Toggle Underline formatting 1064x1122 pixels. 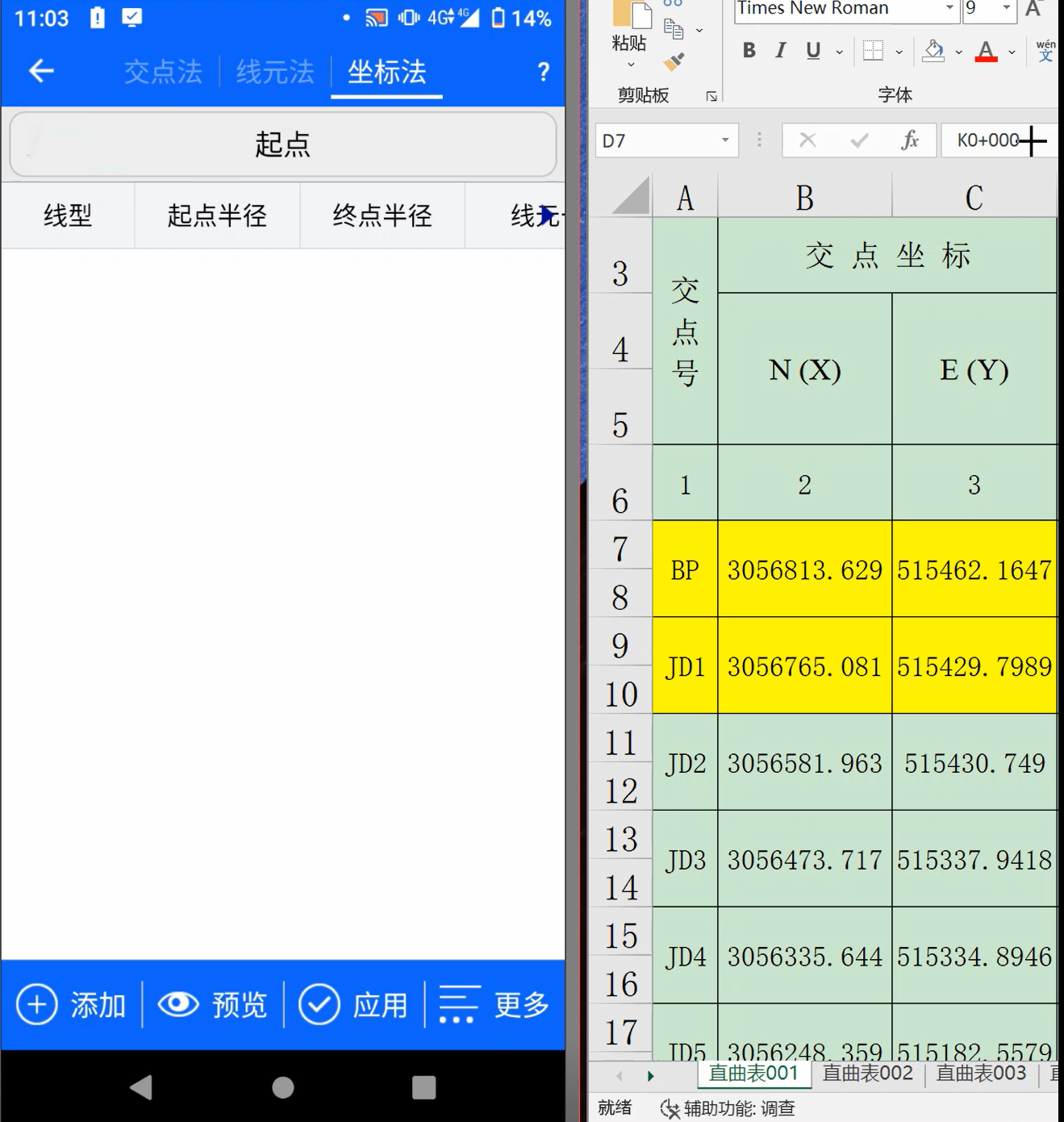[x=813, y=51]
